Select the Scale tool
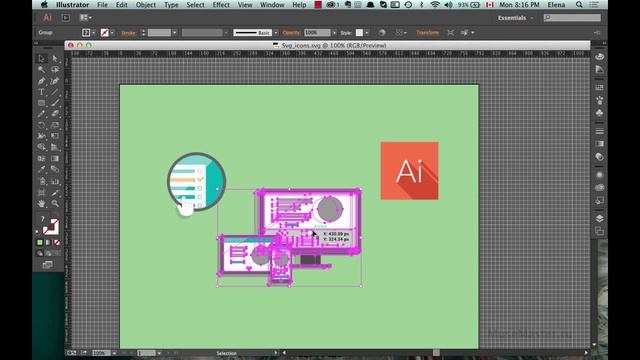 pos(55,125)
